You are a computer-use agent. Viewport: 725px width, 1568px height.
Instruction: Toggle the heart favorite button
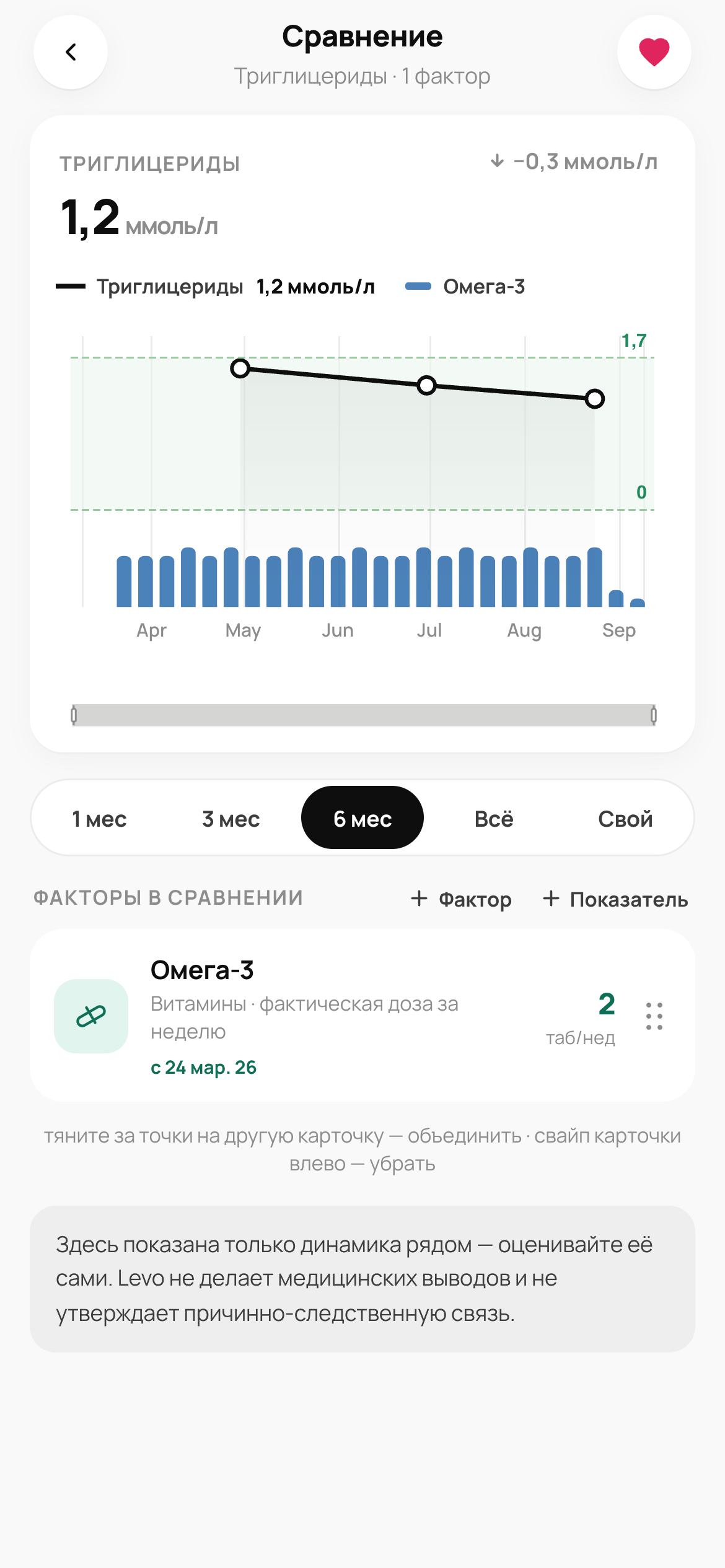pos(654,52)
